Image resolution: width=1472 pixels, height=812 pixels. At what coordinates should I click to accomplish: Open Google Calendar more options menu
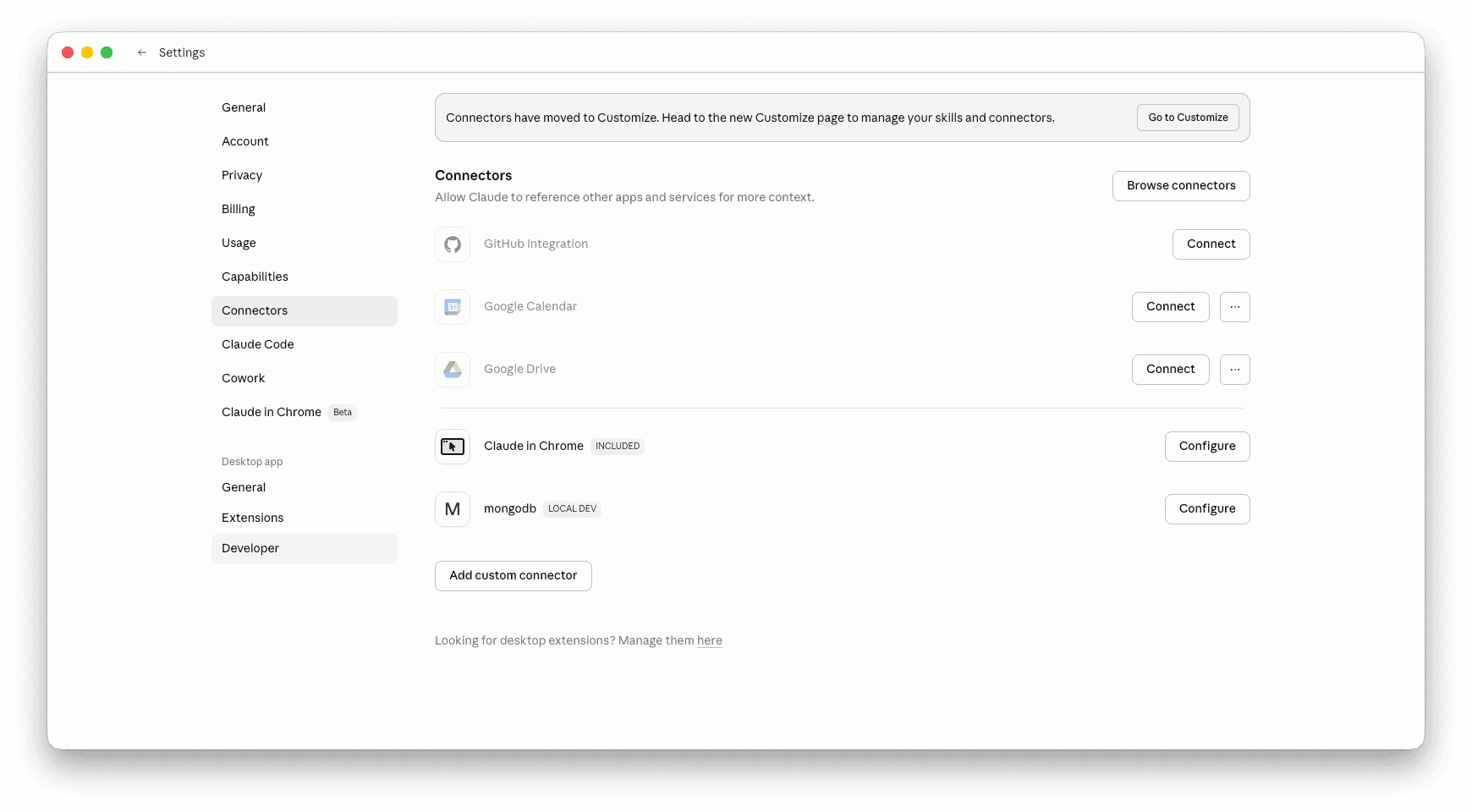1234,307
